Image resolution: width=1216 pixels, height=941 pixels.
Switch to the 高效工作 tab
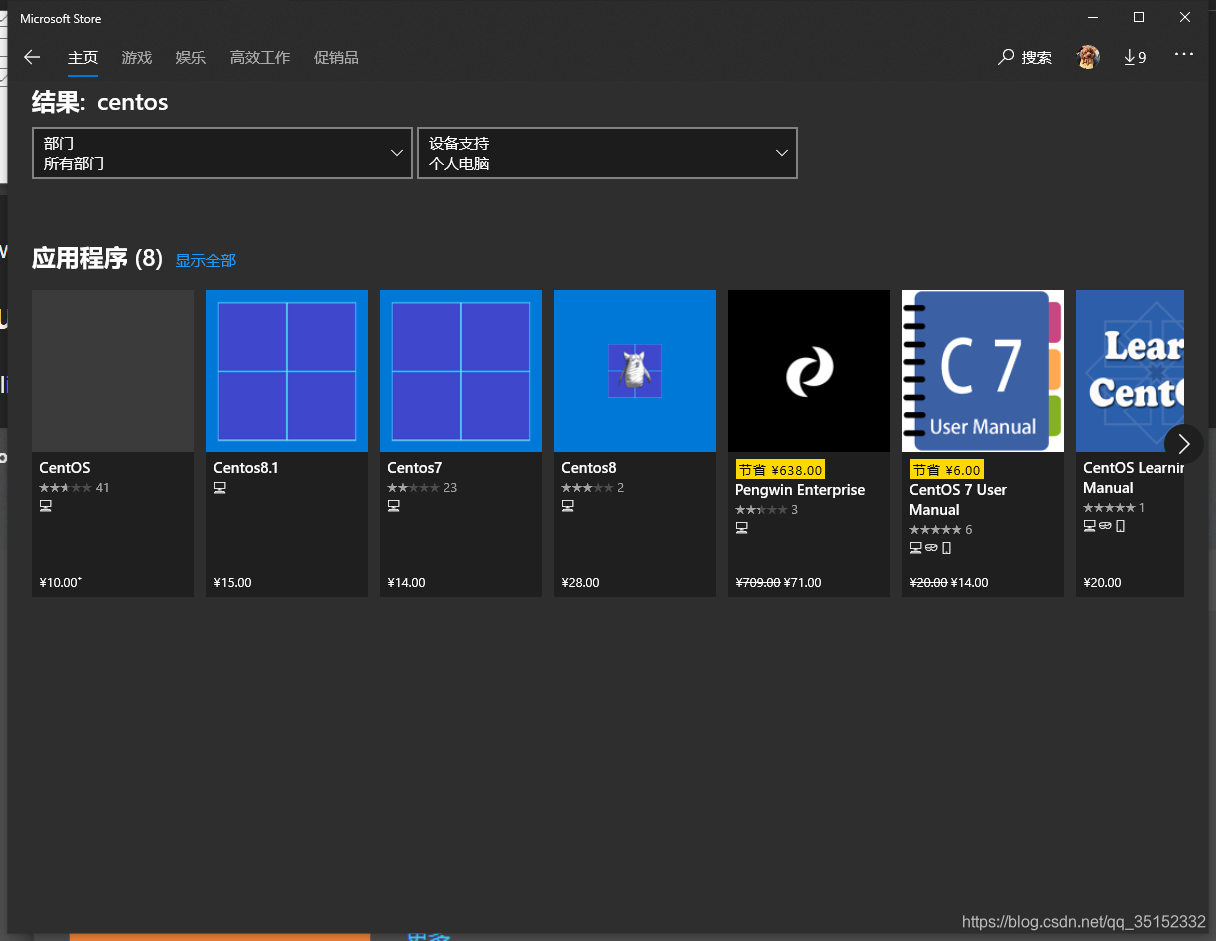point(260,57)
